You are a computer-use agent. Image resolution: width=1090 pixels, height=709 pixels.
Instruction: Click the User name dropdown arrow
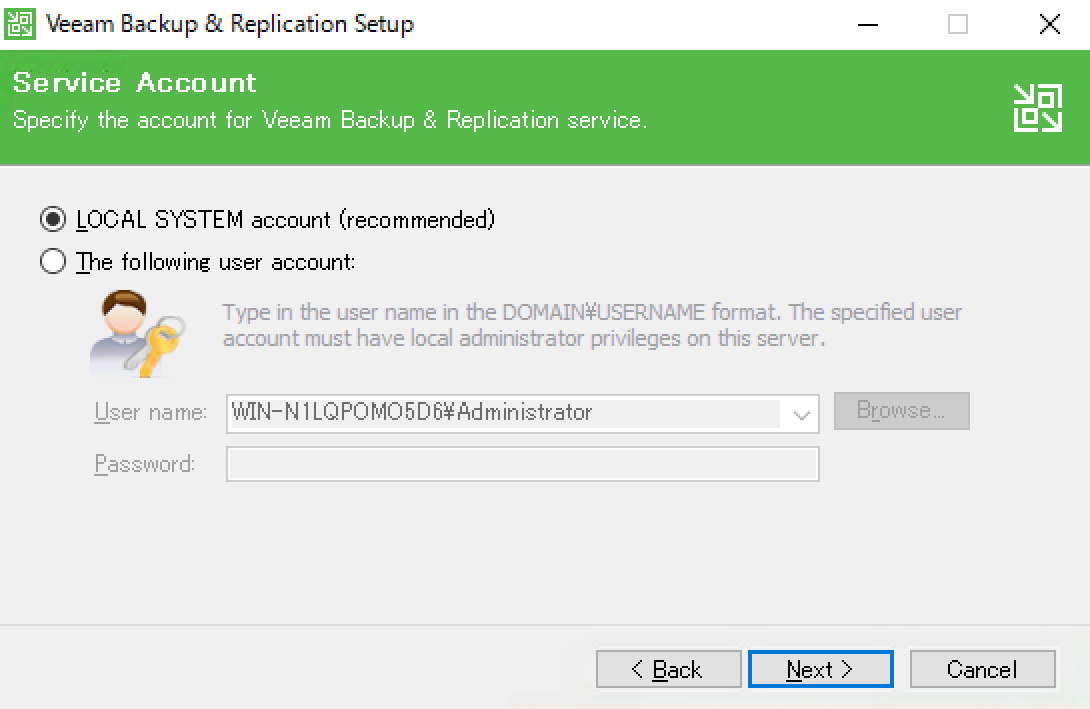[x=801, y=411]
